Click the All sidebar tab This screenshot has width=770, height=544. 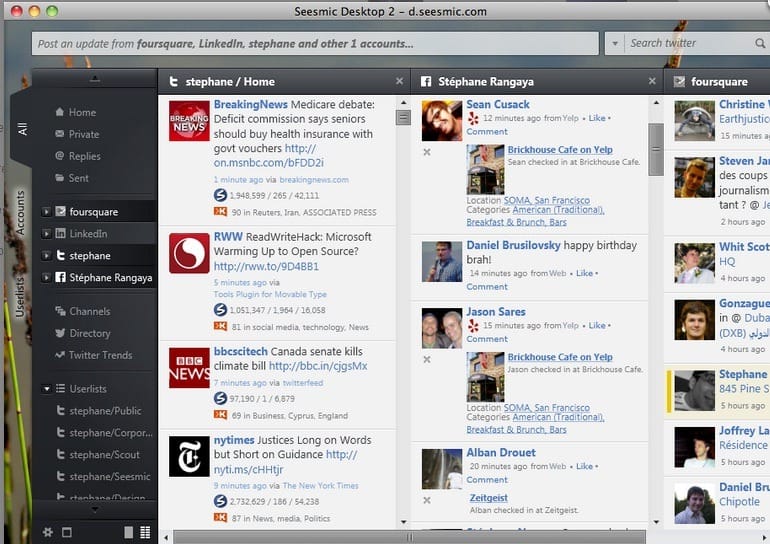(x=22, y=129)
